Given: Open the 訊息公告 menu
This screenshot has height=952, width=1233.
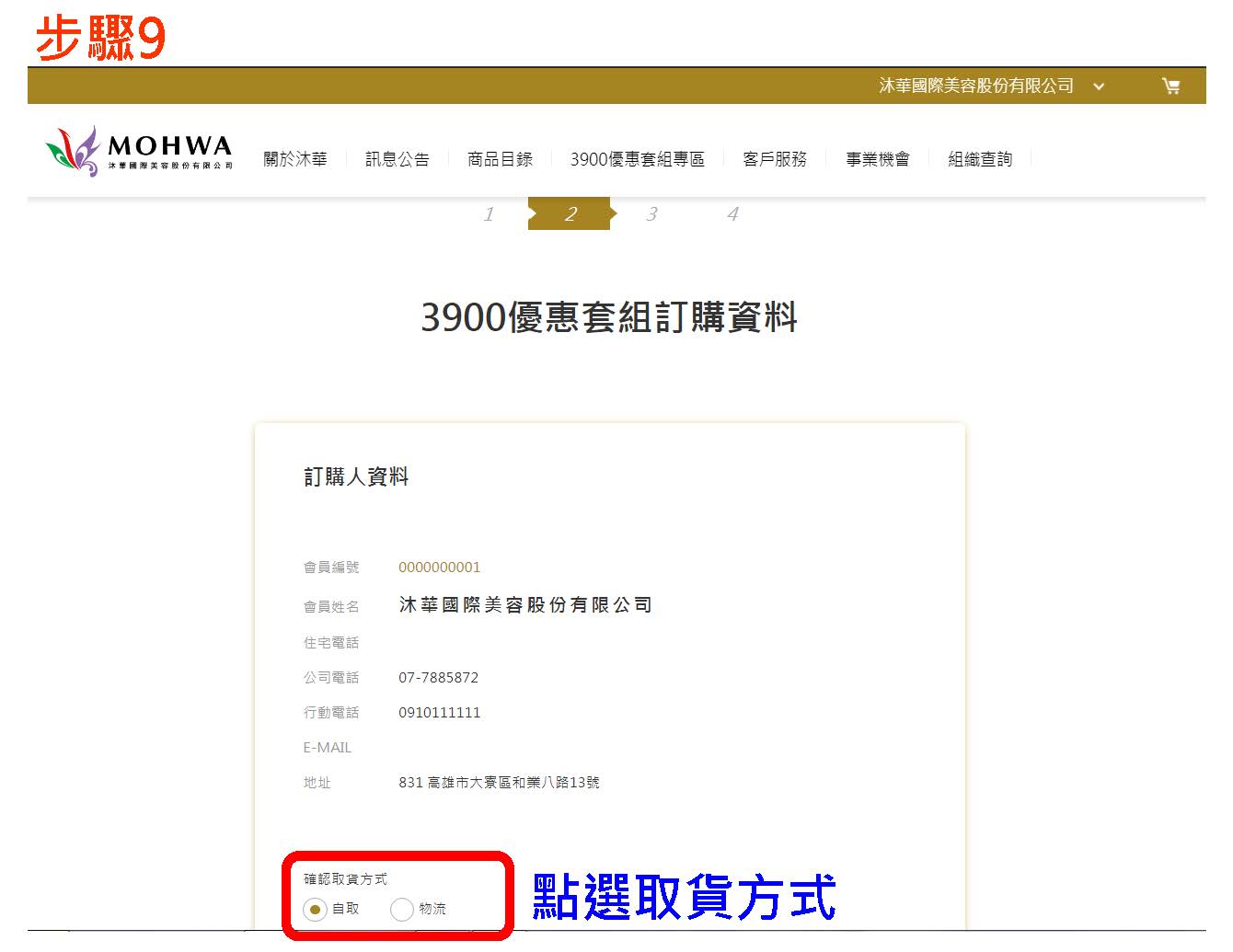Looking at the screenshot, I should (x=398, y=159).
